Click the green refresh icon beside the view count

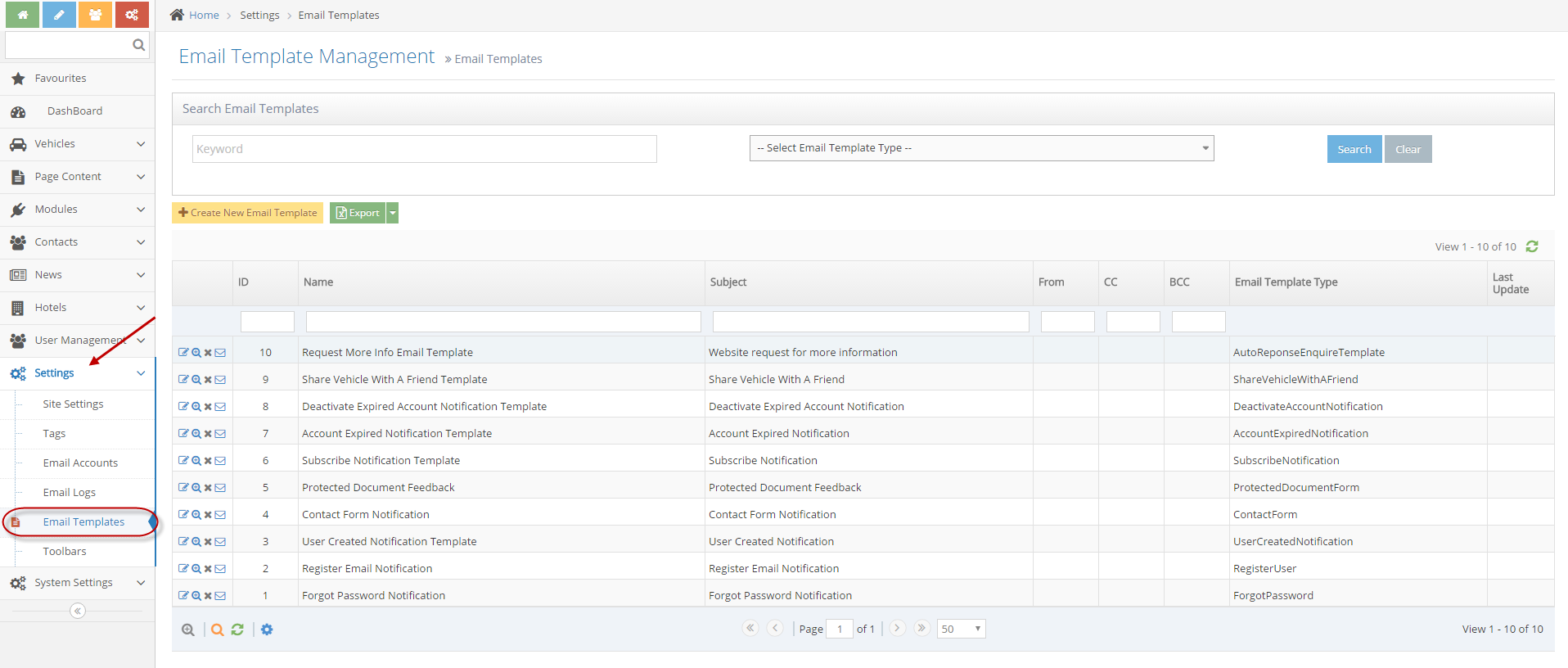click(x=1532, y=246)
